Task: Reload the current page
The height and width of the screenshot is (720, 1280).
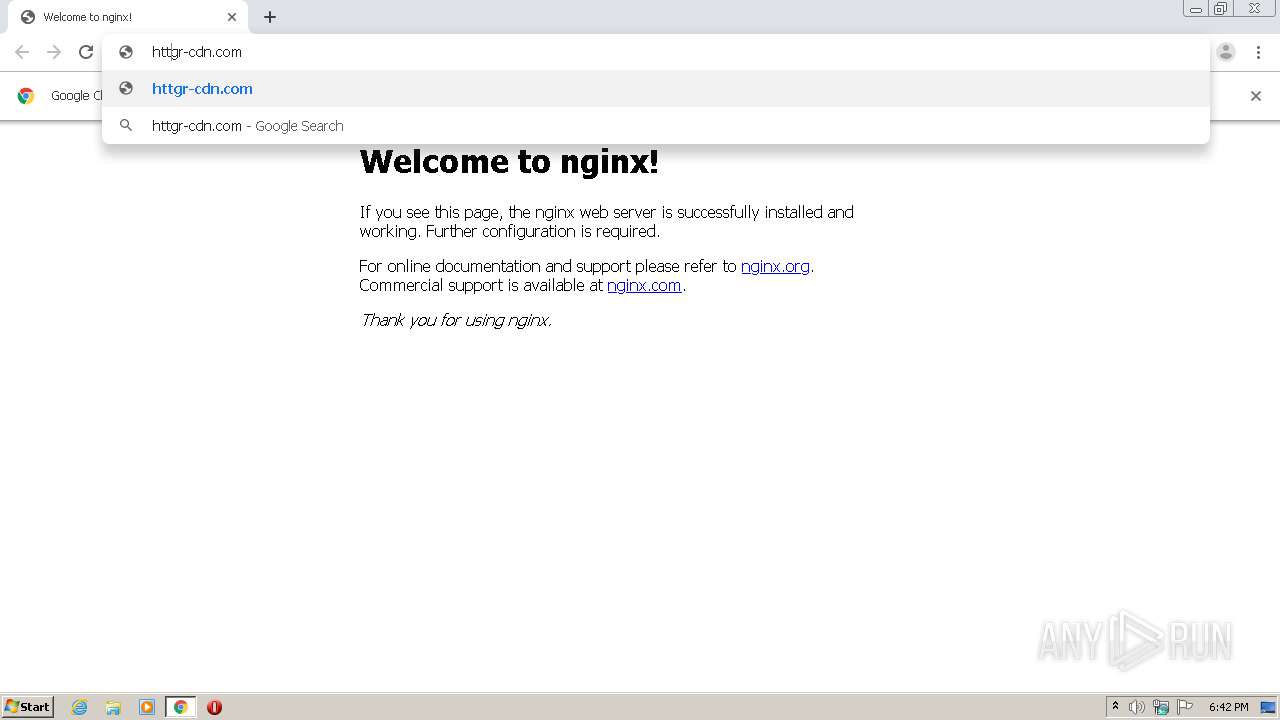Action: 86,52
